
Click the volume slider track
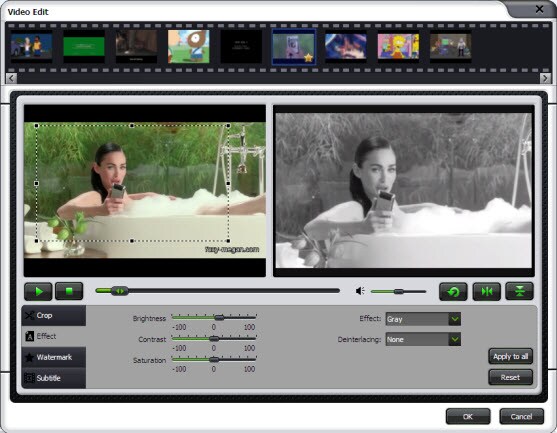pyautogui.click(x=398, y=292)
